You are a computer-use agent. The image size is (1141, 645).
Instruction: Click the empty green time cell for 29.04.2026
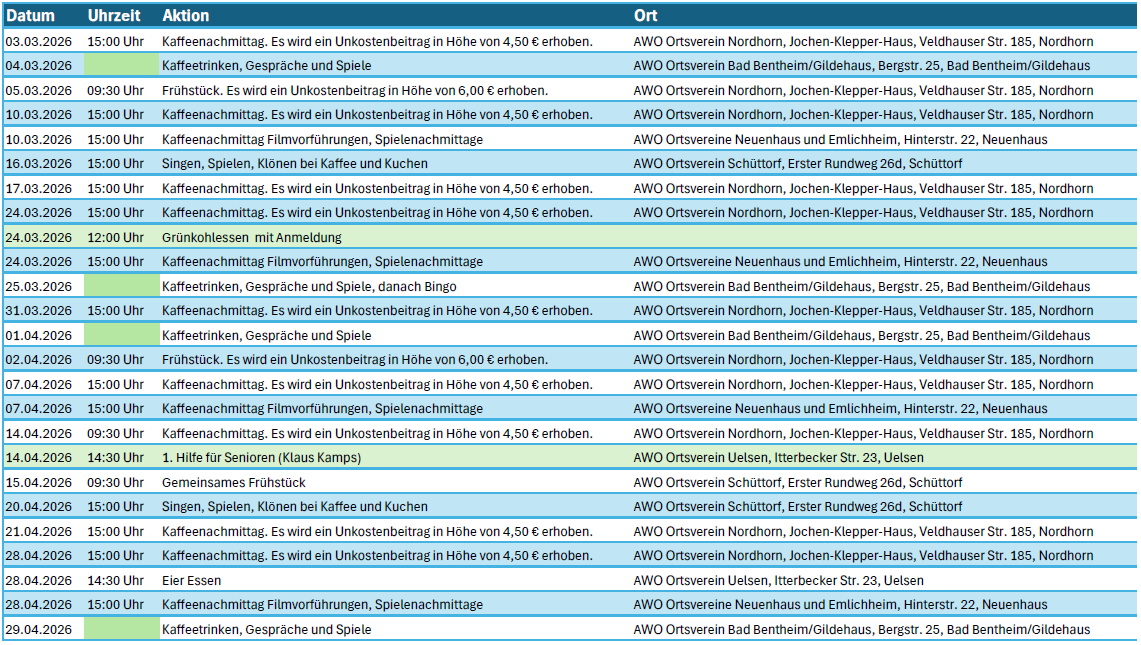(121, 629)
